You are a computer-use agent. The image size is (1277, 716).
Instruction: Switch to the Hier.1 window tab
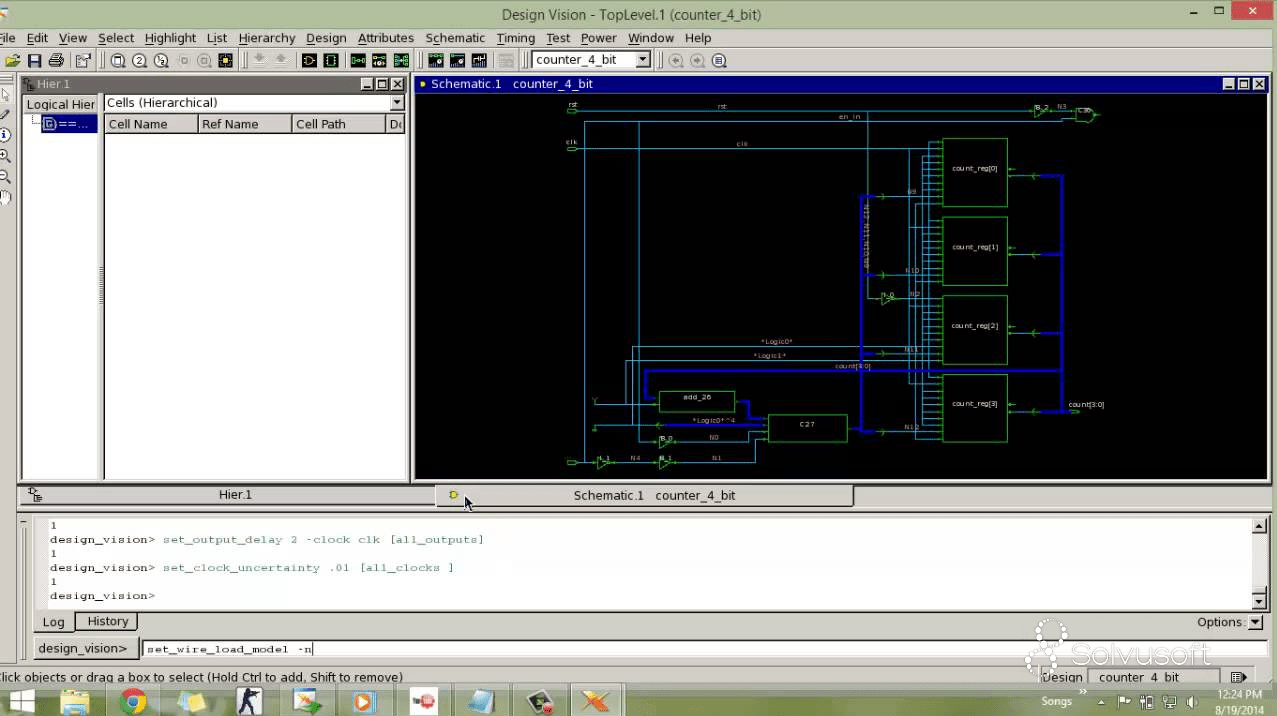[x=227, y=495]
